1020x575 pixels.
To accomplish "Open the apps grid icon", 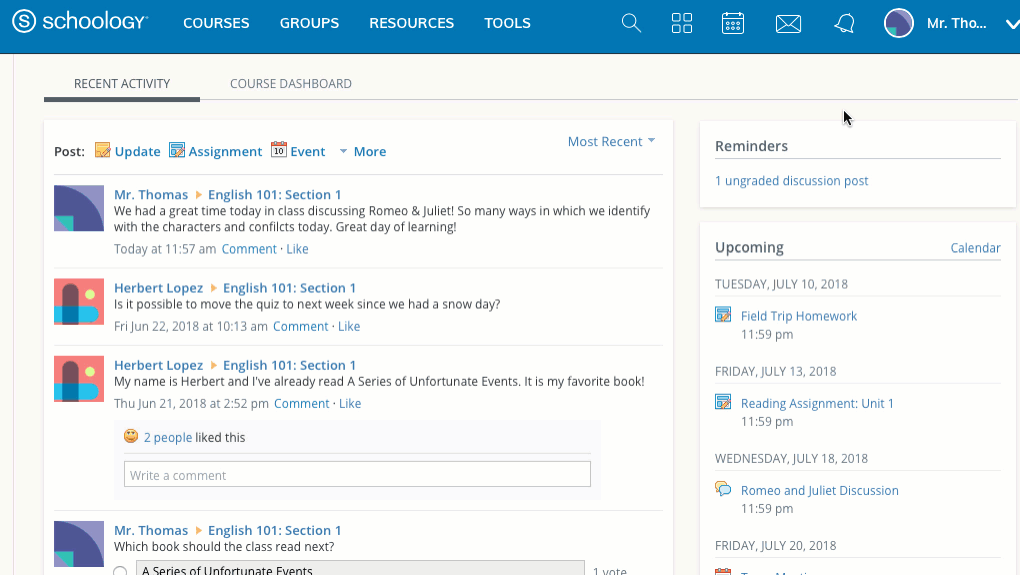I will pos(682,23).
